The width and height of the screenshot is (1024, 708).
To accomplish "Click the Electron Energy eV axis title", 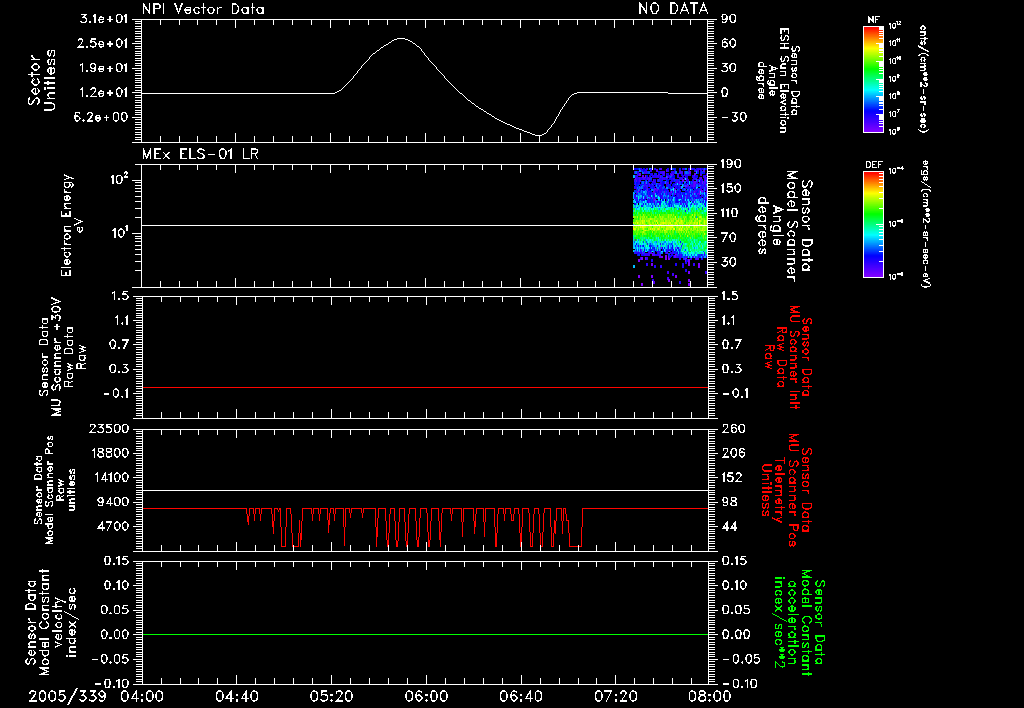I will [x=72, y=225].
